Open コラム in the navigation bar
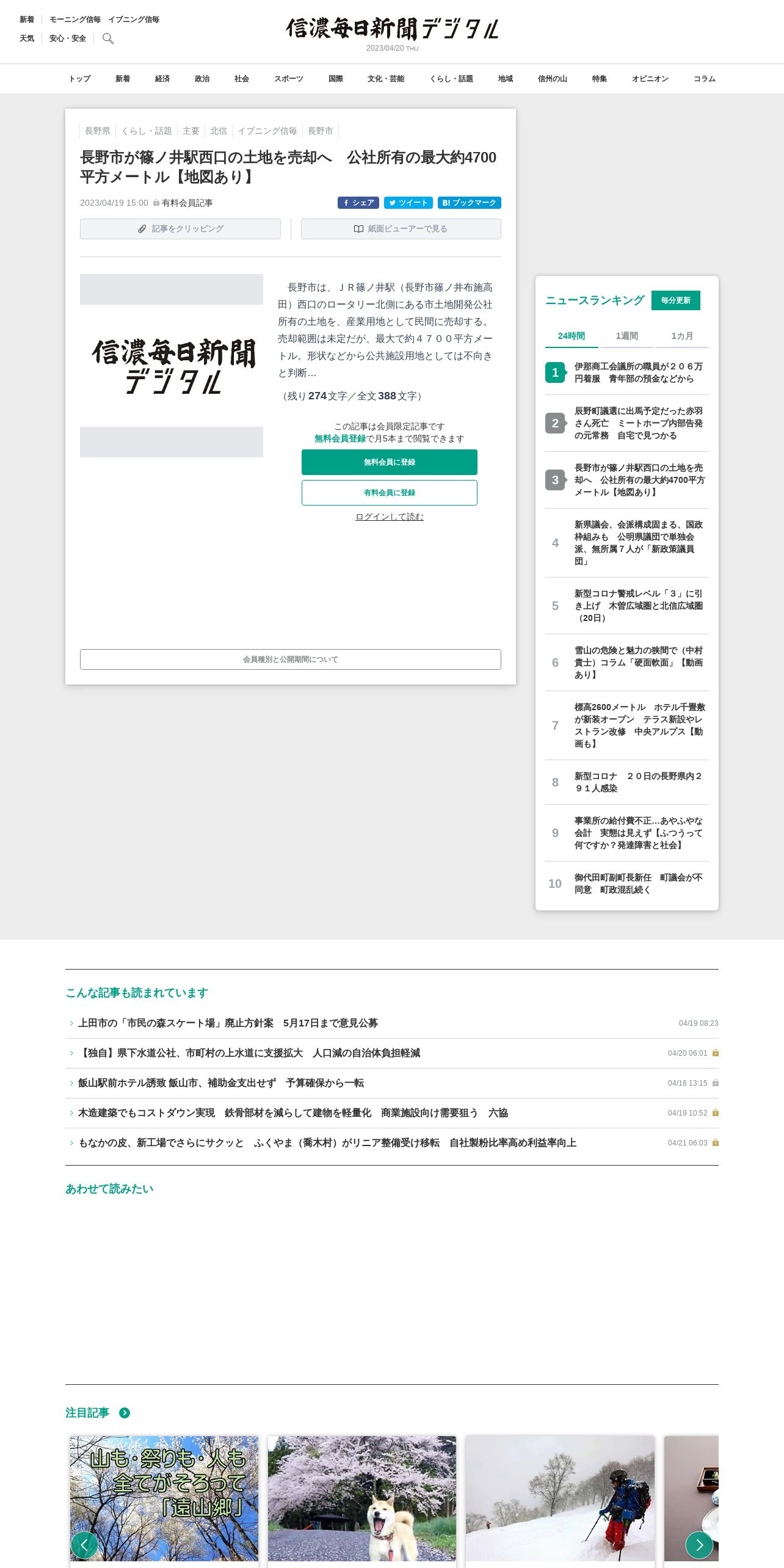The image size is (784, 1568). 705,79
